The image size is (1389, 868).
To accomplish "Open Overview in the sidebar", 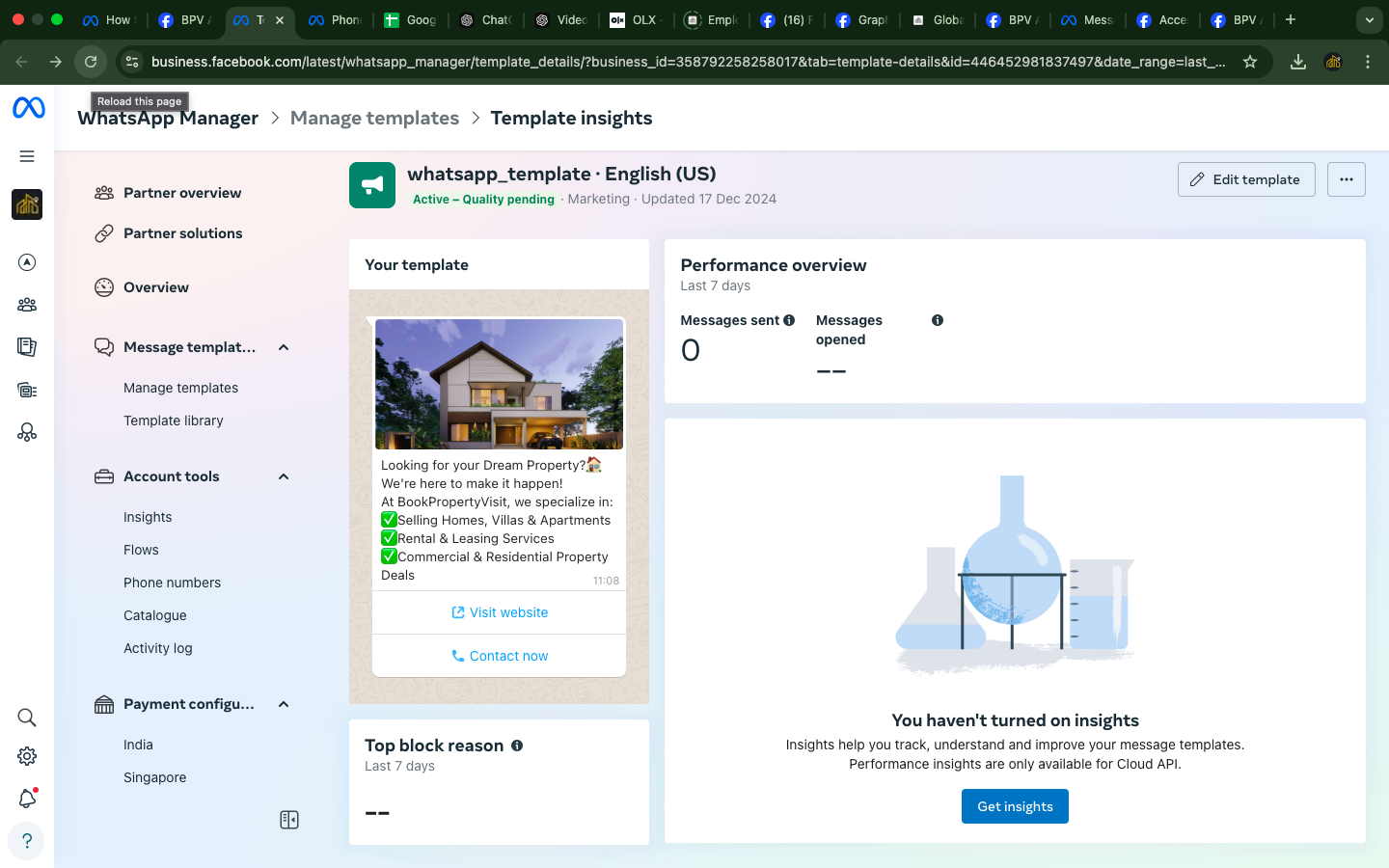I will pos(156,287).
